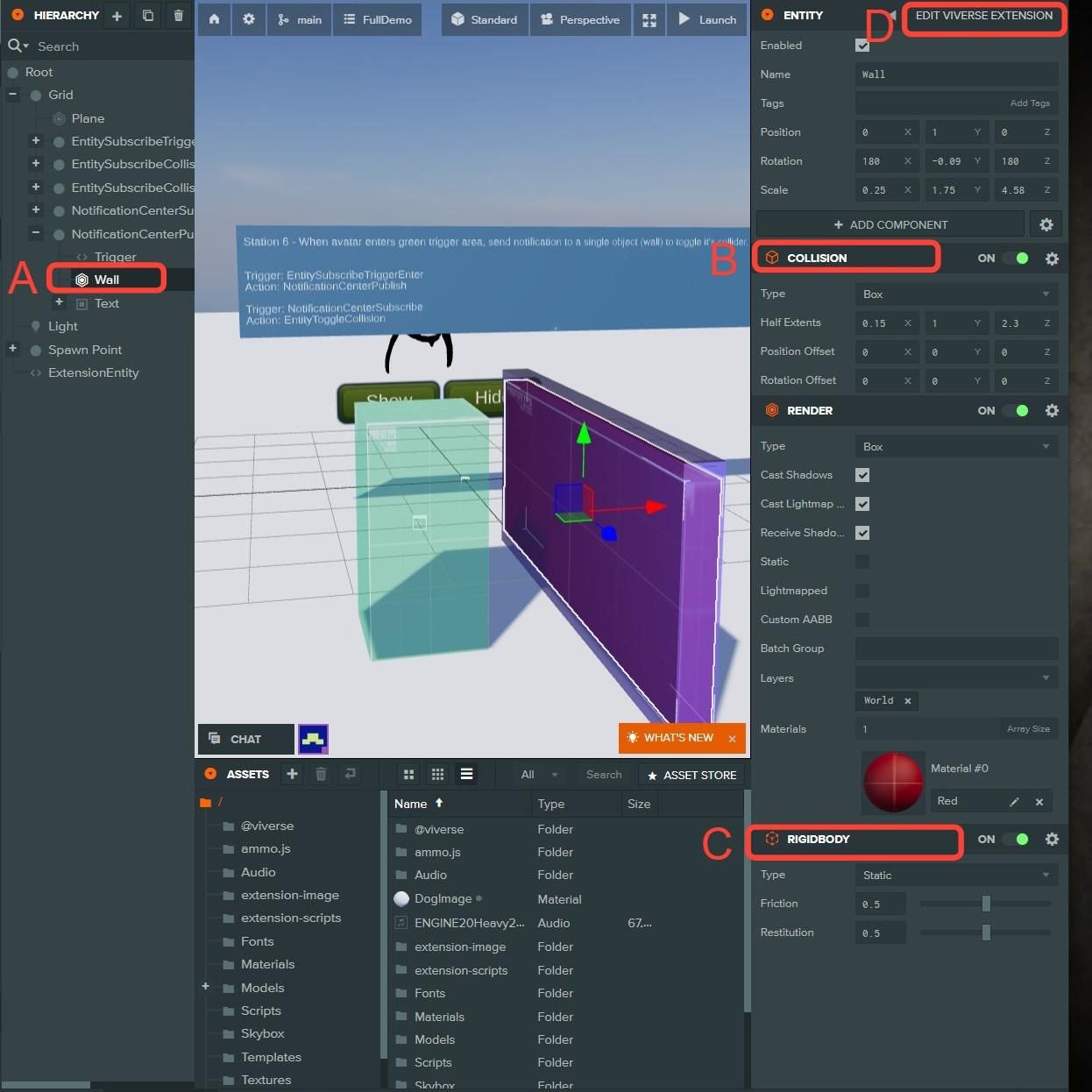
Task: Enable the Static render checkbox
Action: (x=862, y=562)
